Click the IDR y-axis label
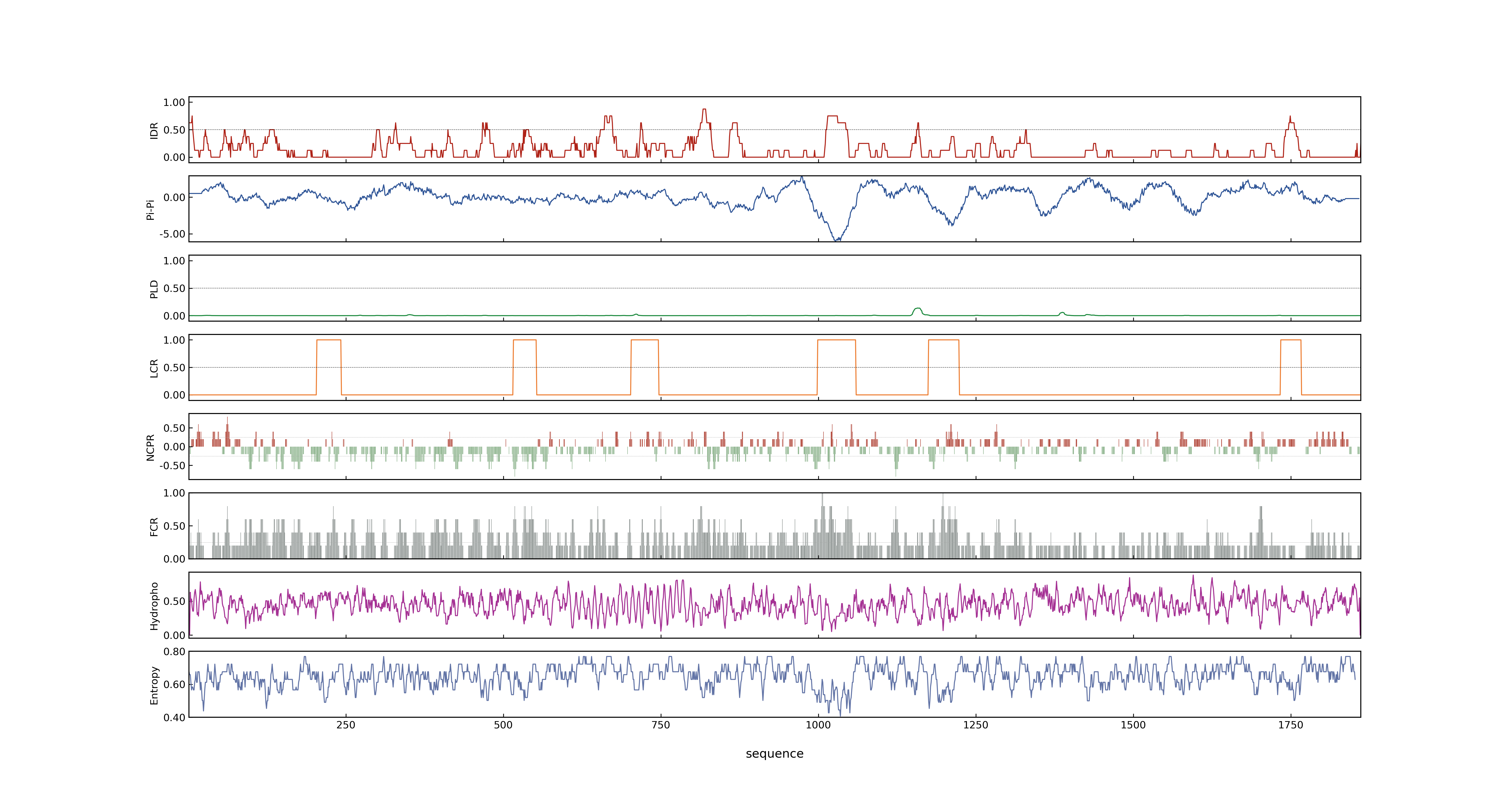 (x=154, y=130)
